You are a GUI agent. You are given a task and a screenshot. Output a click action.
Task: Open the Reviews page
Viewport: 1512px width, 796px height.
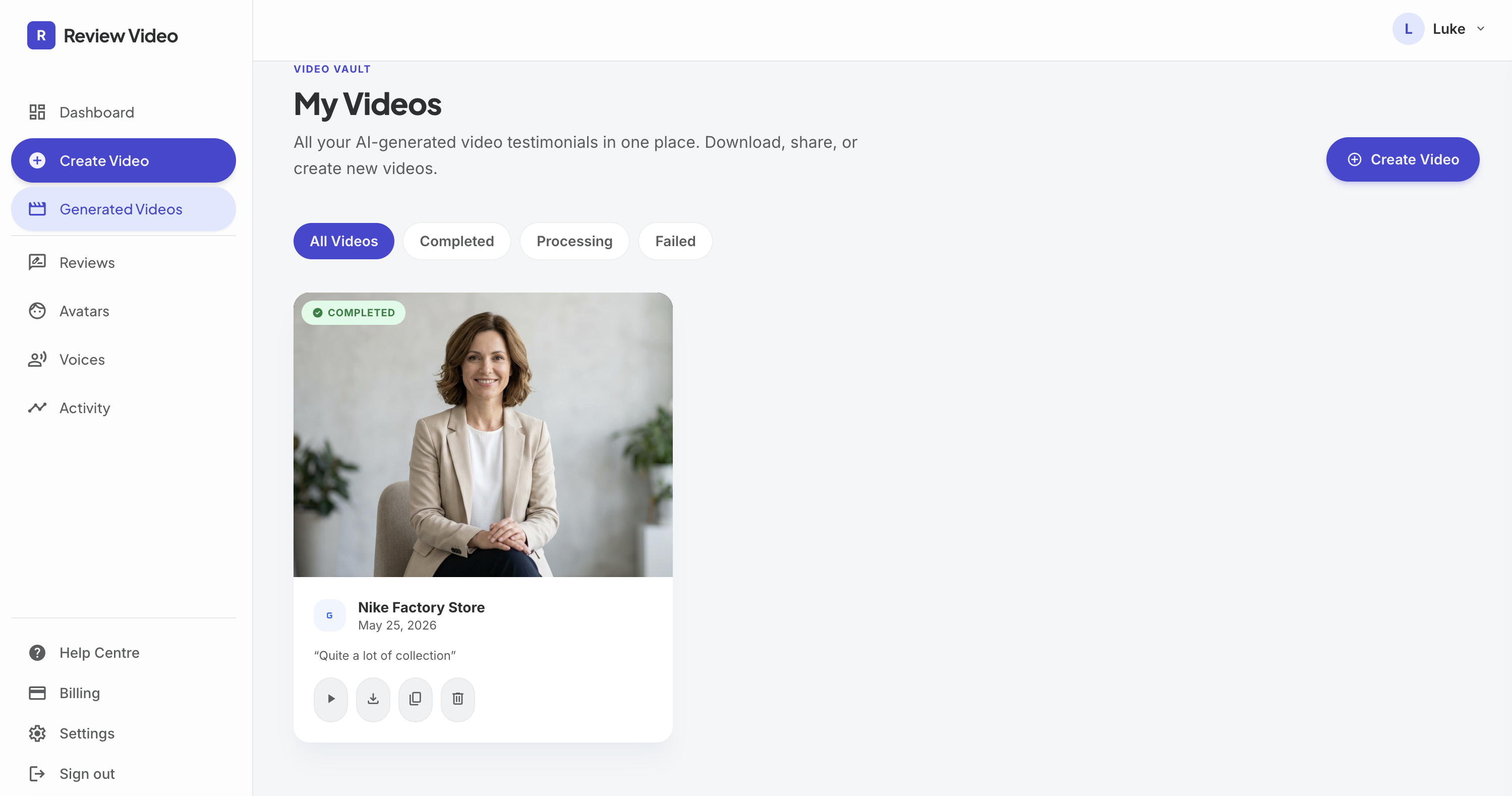tap(123, 262)
